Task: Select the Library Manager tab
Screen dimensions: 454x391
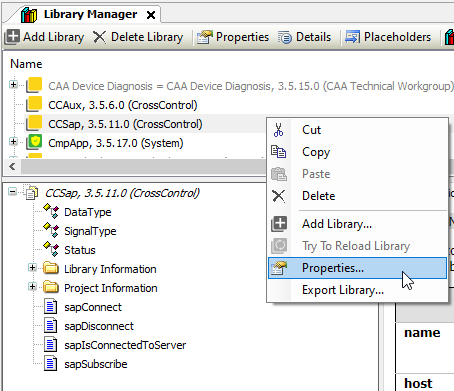Action: pyautogui.click(x=82, y=14)
